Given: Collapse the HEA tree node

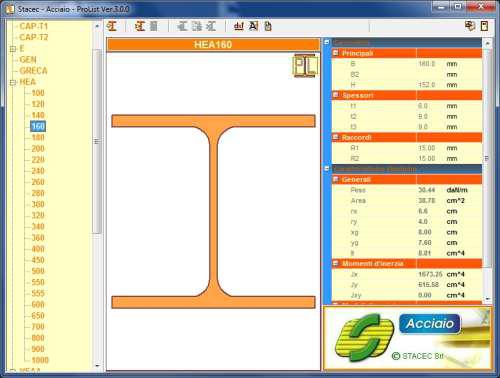Looking at the screenshot, I should pyautogui.click(x=13, y=82).
